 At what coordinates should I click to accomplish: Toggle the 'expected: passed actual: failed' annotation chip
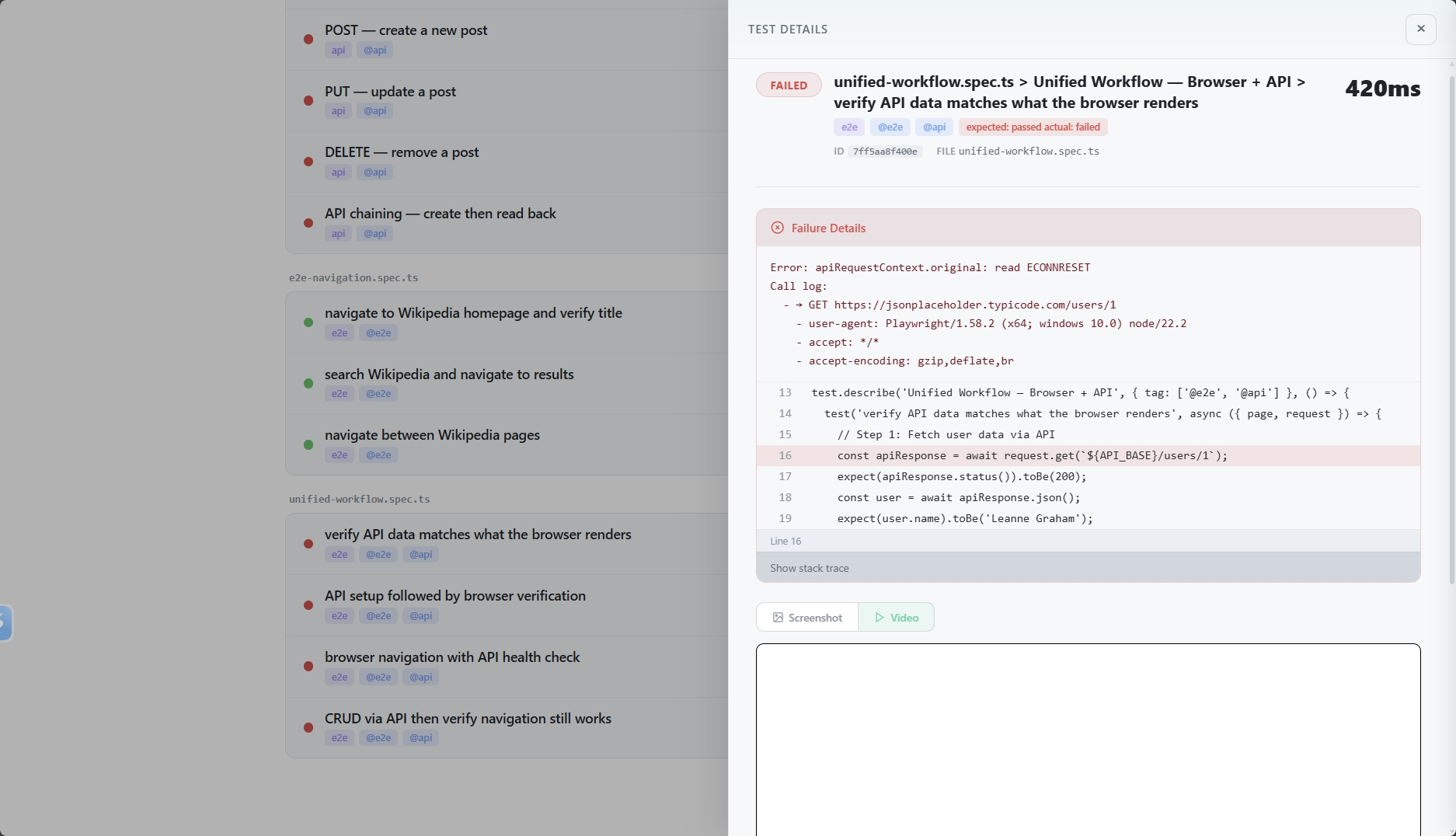(x=1033, y=127)
